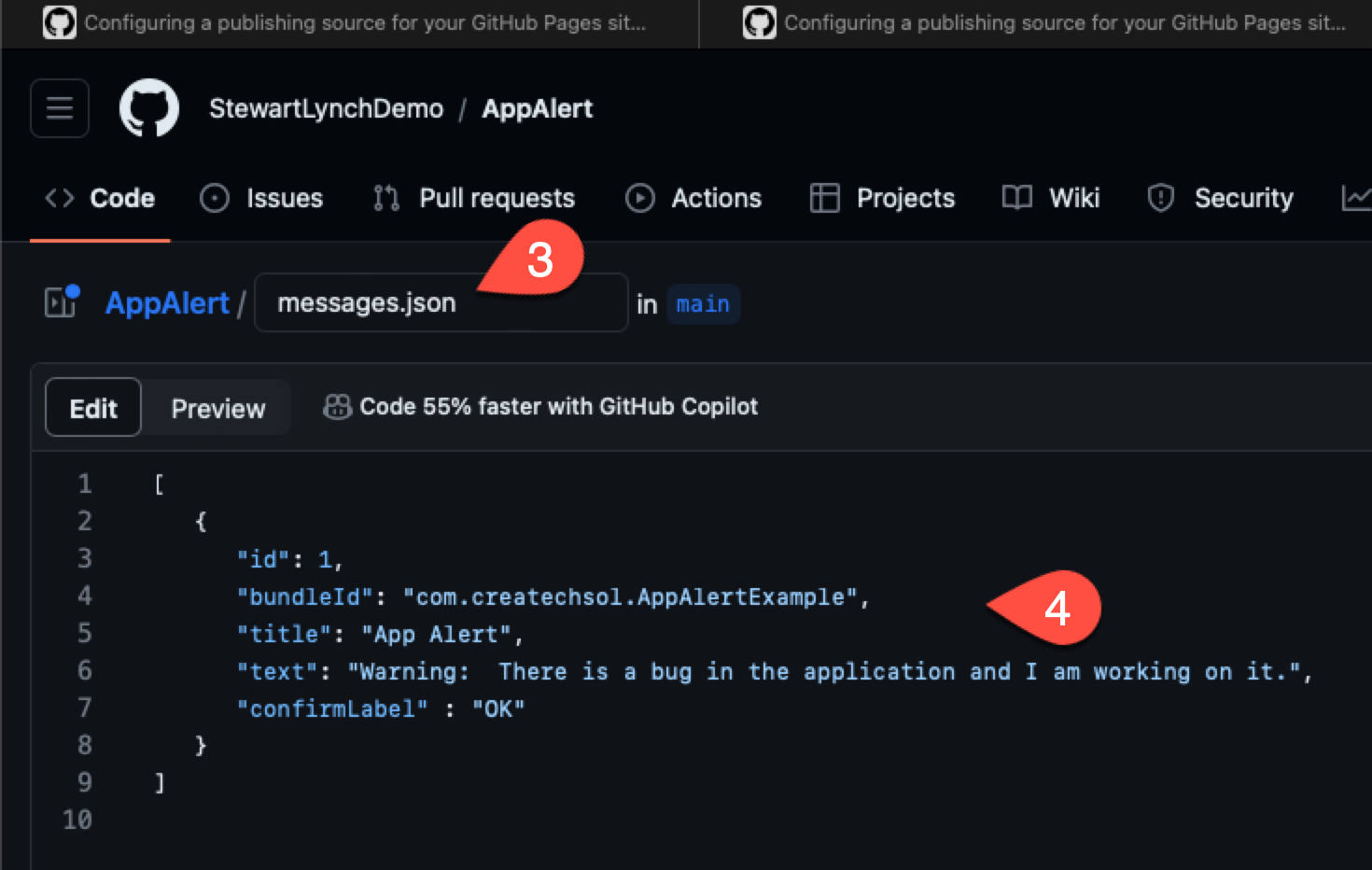Click the Pull requests branch icon
Viewport: 1372px width, 870px height.
click(x=386, y=198)
